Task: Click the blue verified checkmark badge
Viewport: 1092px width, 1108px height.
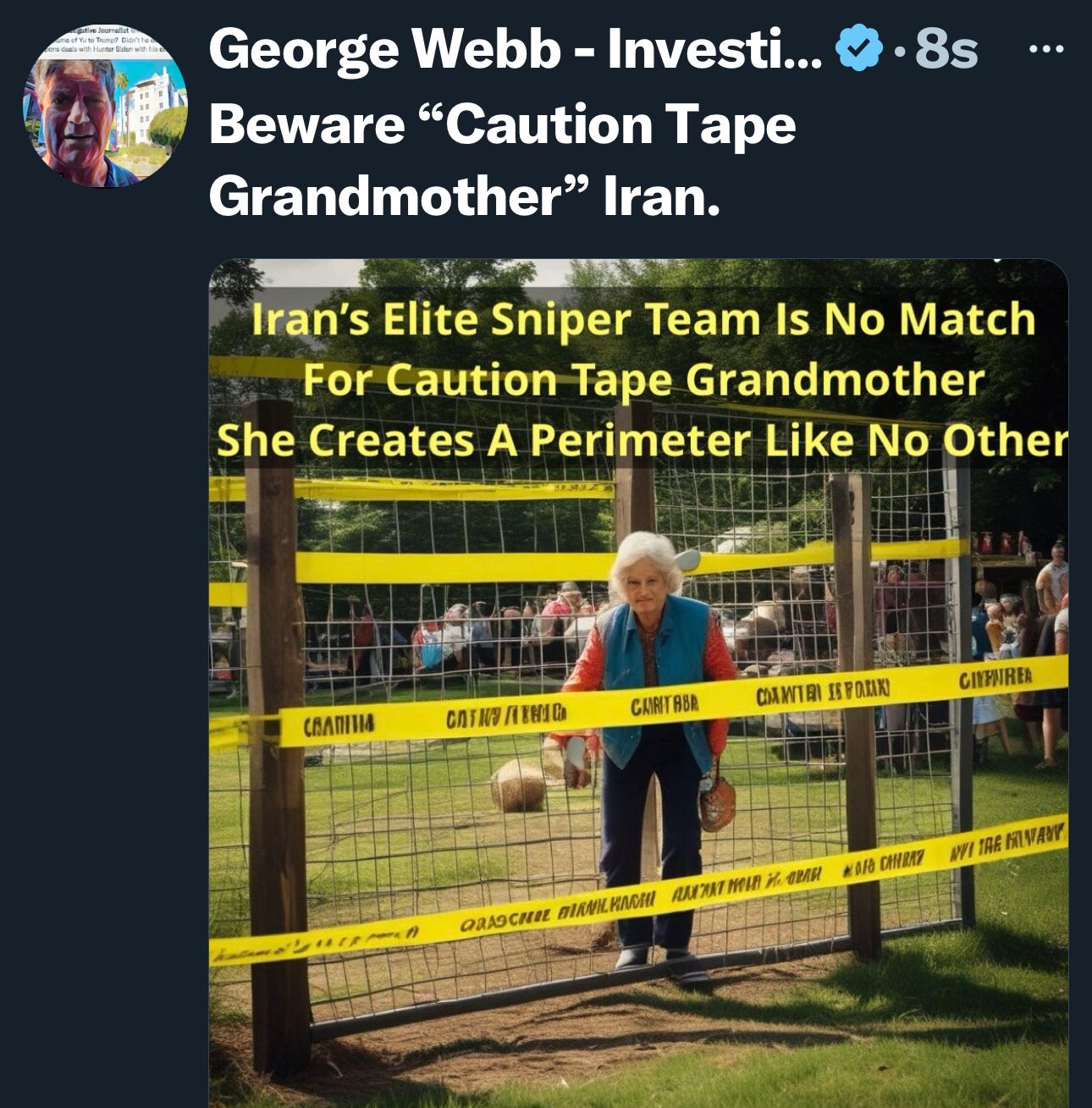Action: tap(858, 50)
